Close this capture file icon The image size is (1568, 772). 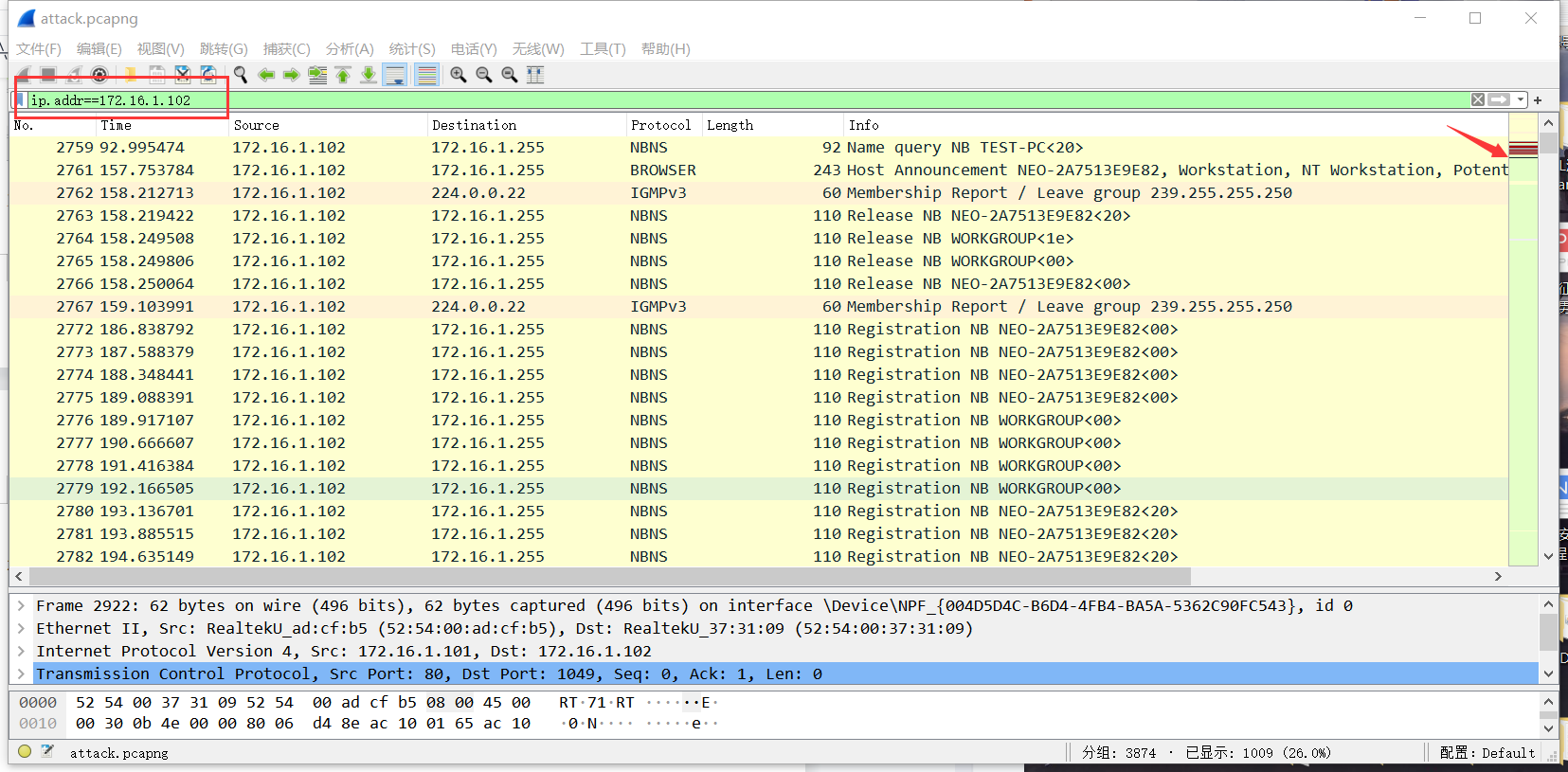(183, 75)
